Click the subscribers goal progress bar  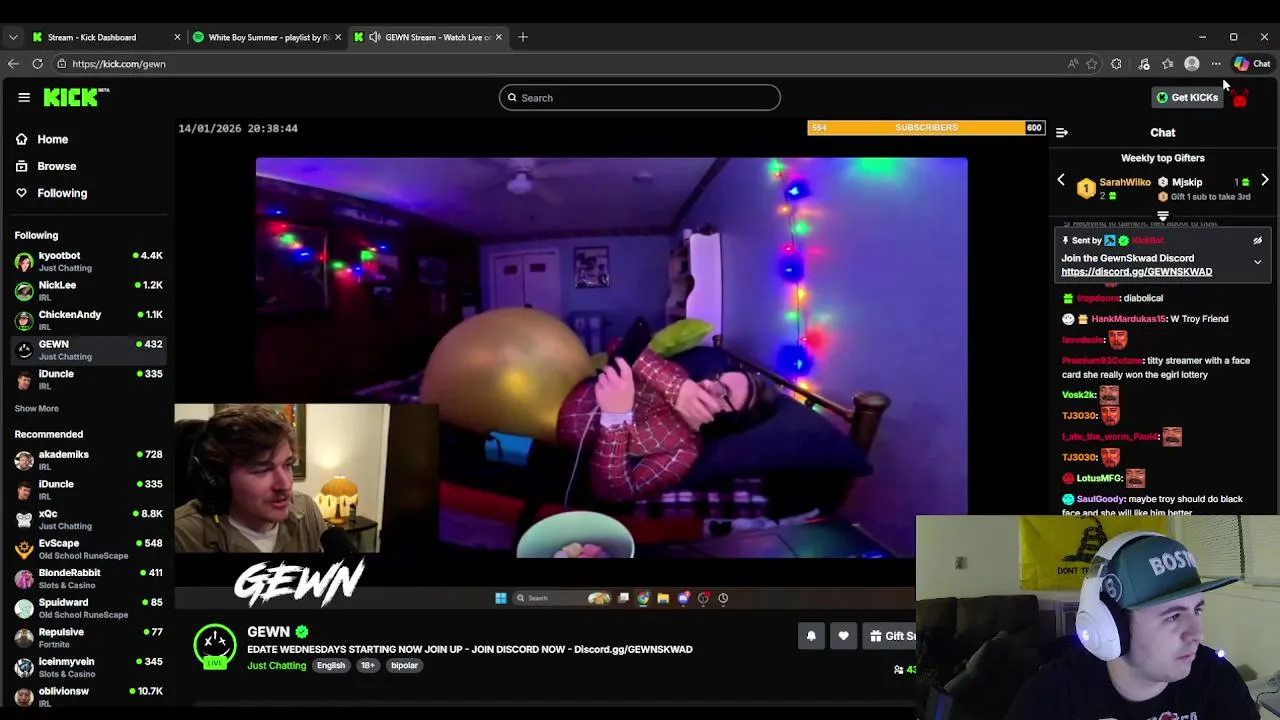pos(926,128)
